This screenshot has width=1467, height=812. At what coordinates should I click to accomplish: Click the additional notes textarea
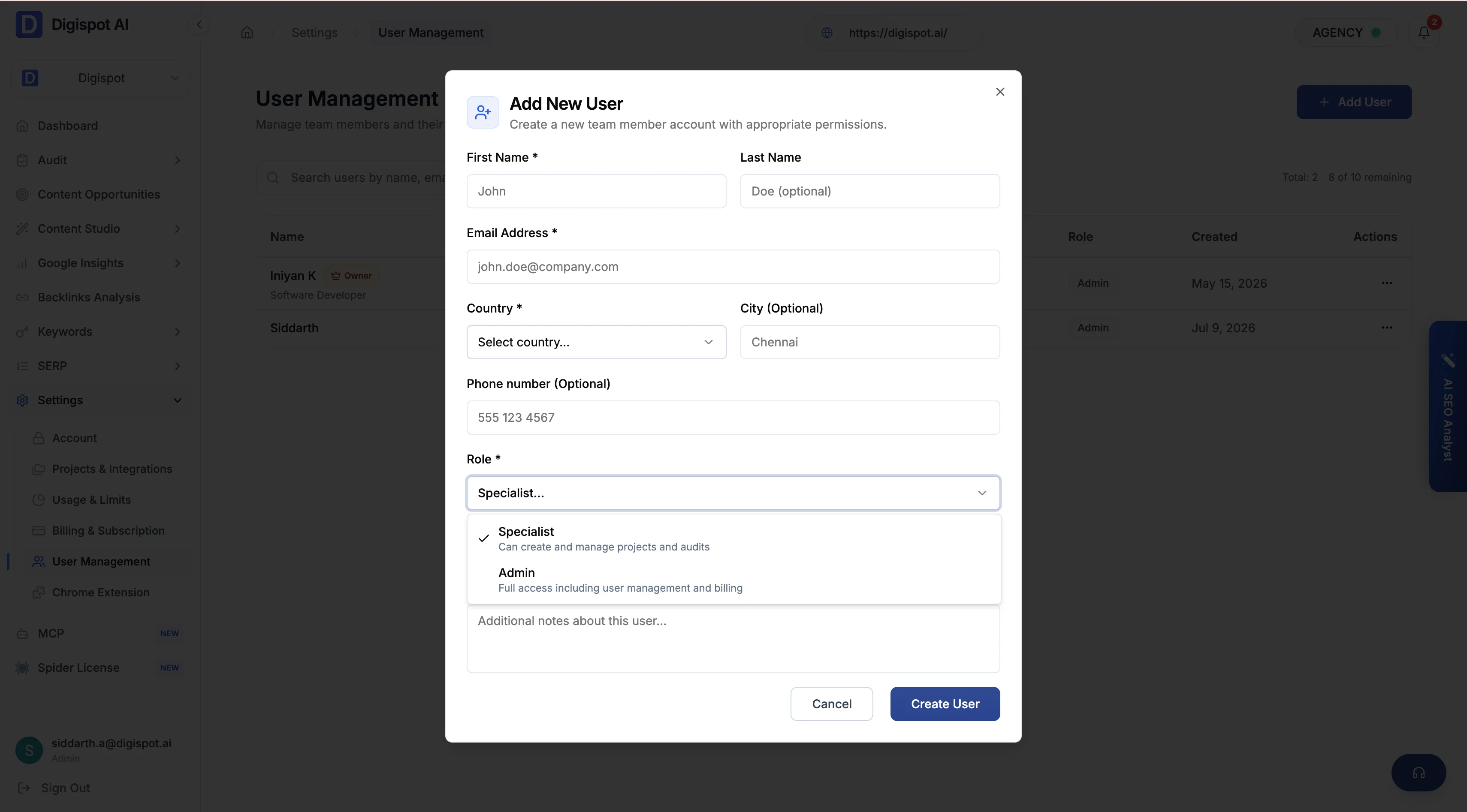pos(733,638)
